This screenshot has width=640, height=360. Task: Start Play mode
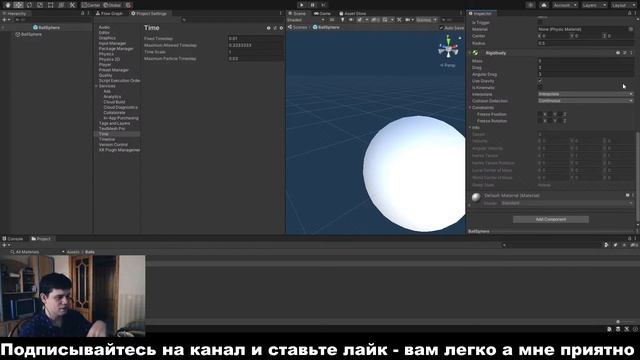pos(302,5)
